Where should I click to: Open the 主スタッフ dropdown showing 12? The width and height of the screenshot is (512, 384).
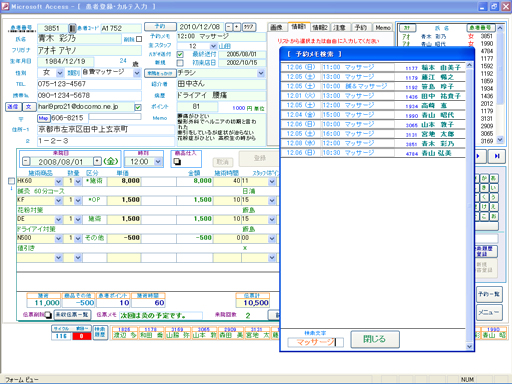[x=213, y=46]
